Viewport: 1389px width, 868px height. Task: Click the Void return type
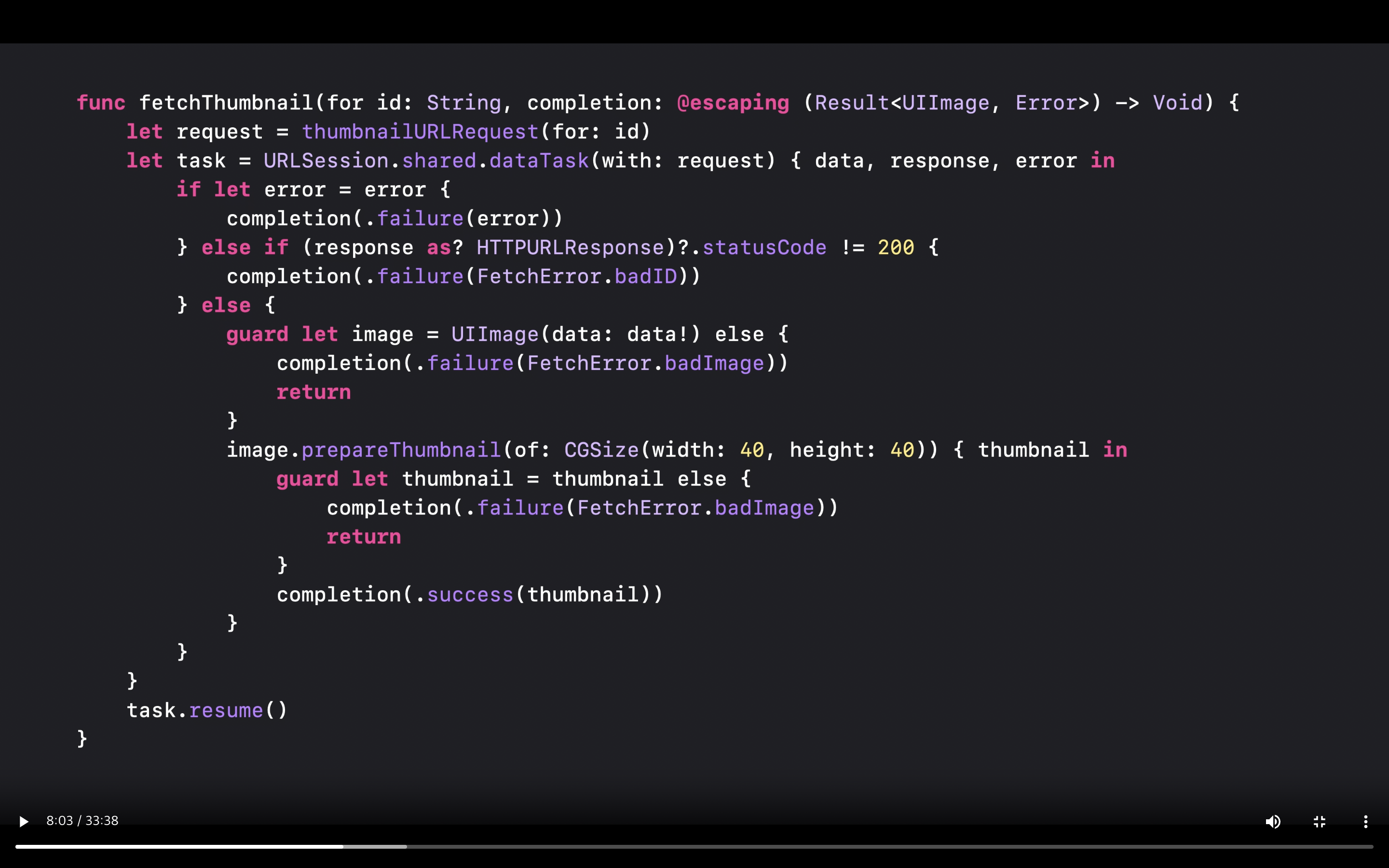click(x=1177, y=103)
